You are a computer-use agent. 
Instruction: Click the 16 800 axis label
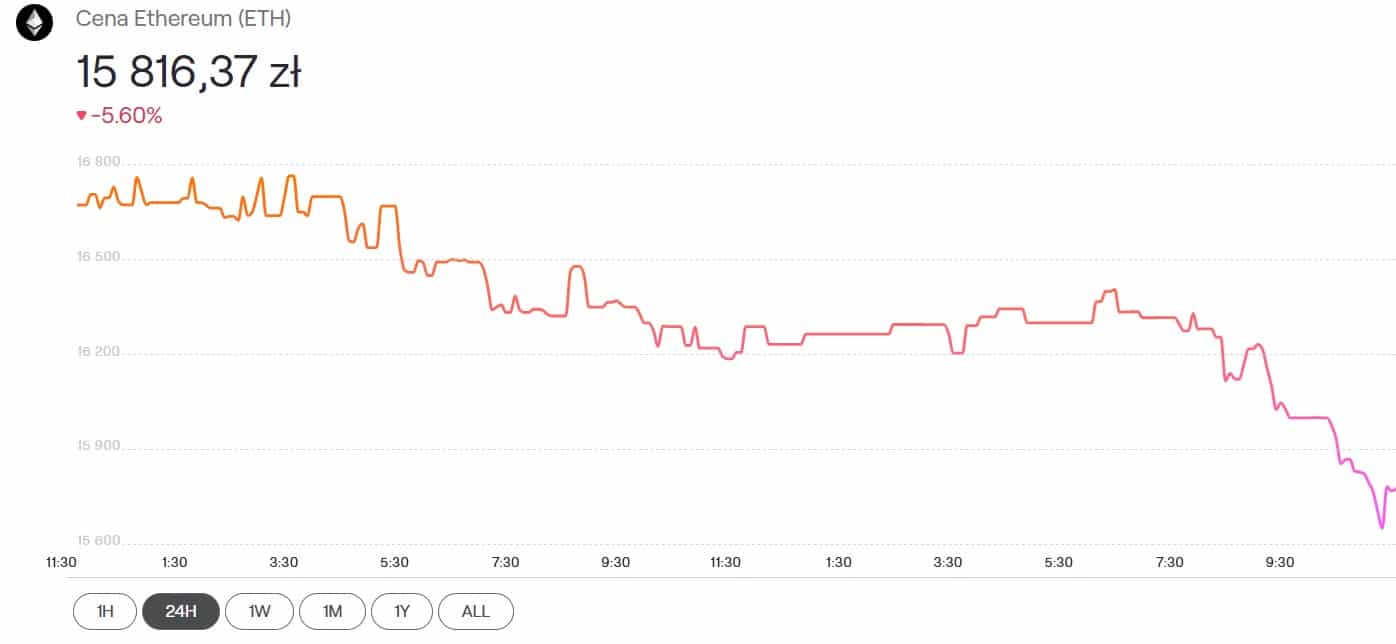pos(98,162)
